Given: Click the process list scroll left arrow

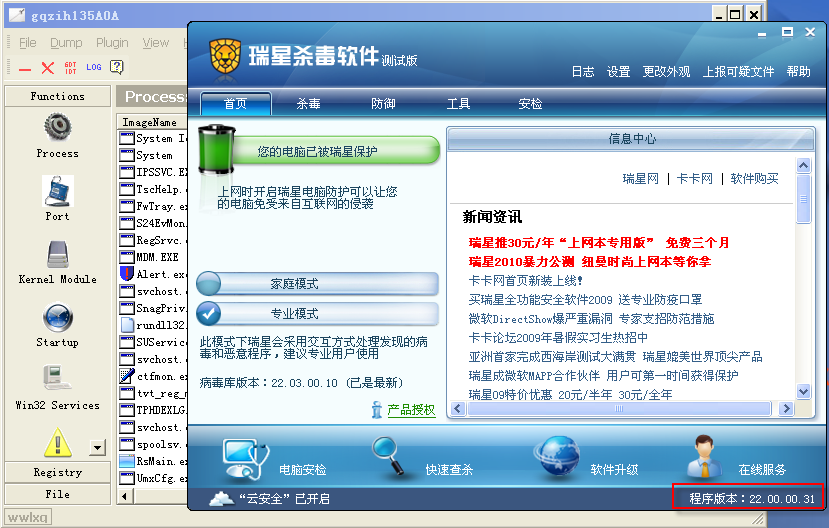Looking at the screenshot, I should [x=125, y=496].
